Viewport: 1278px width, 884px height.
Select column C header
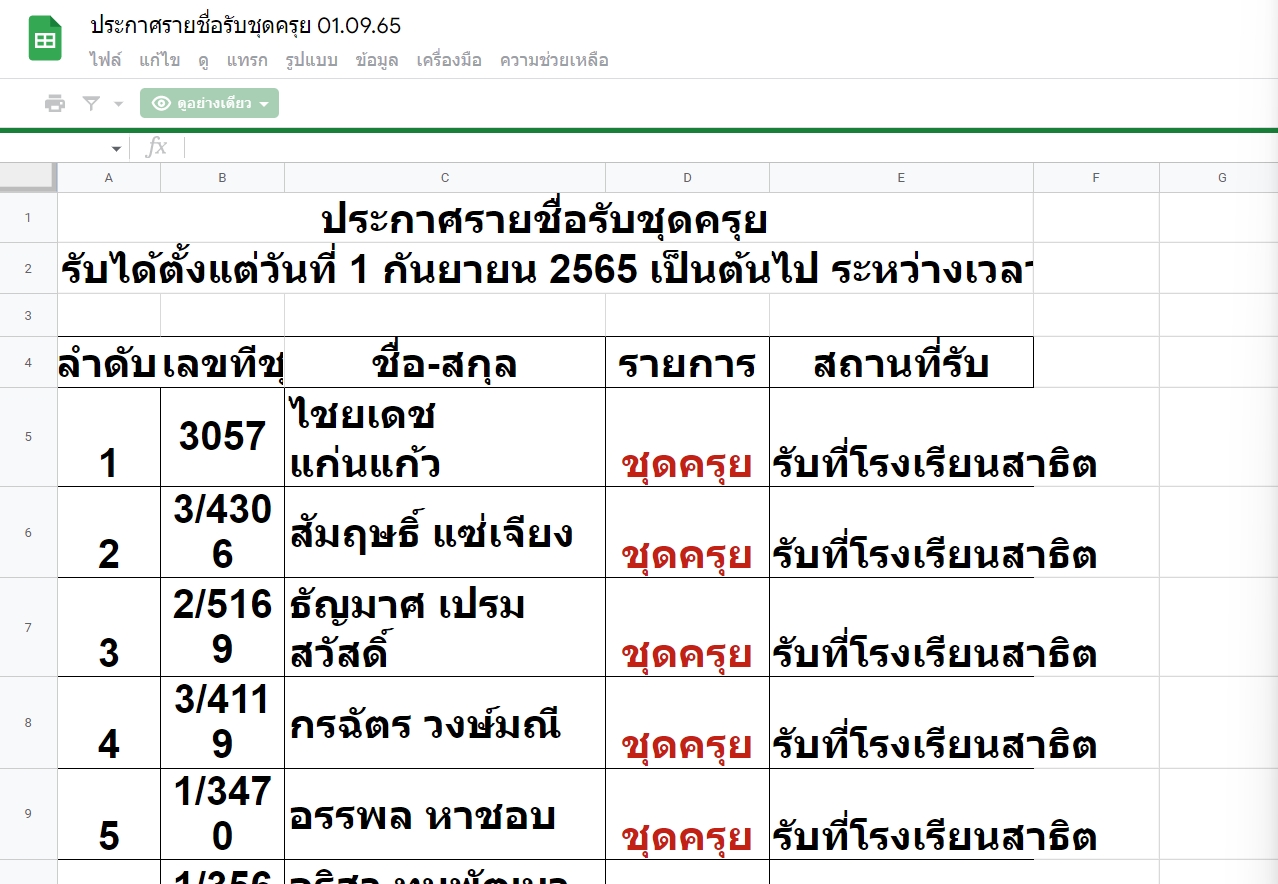pyautogui.click(x=445, y=178)
